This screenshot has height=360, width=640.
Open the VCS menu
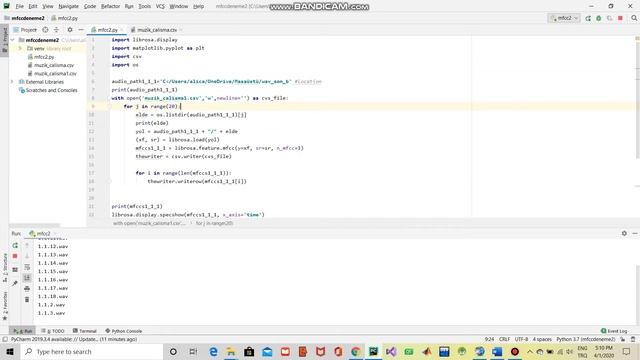point(160,7)
